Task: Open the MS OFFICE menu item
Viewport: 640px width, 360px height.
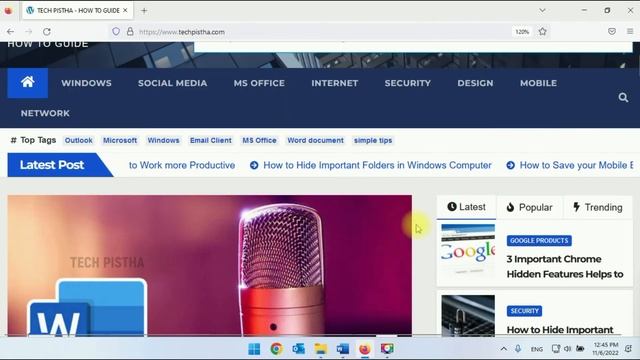Action: coord(259,83)
